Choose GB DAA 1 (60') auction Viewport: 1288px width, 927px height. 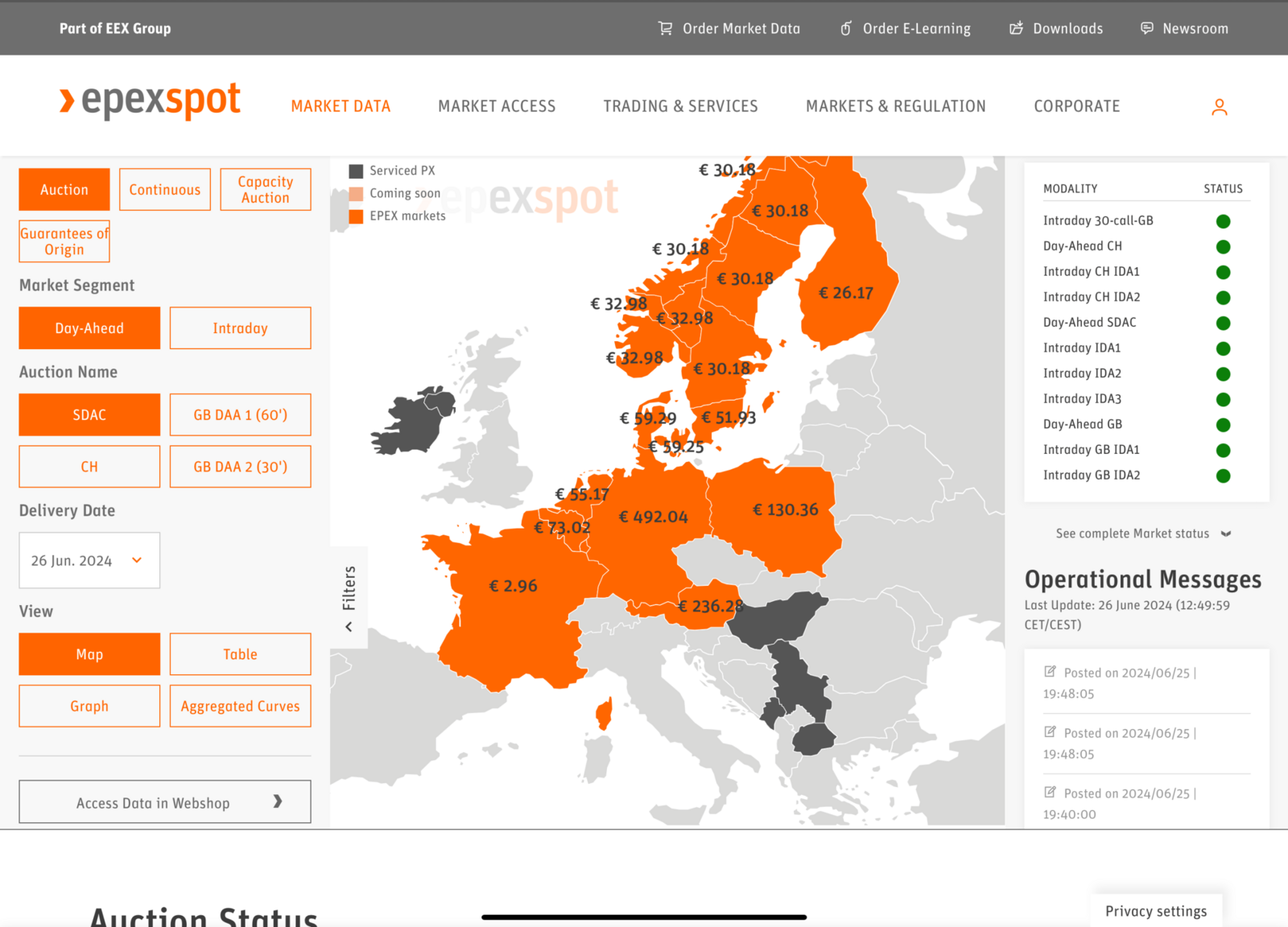240,415
